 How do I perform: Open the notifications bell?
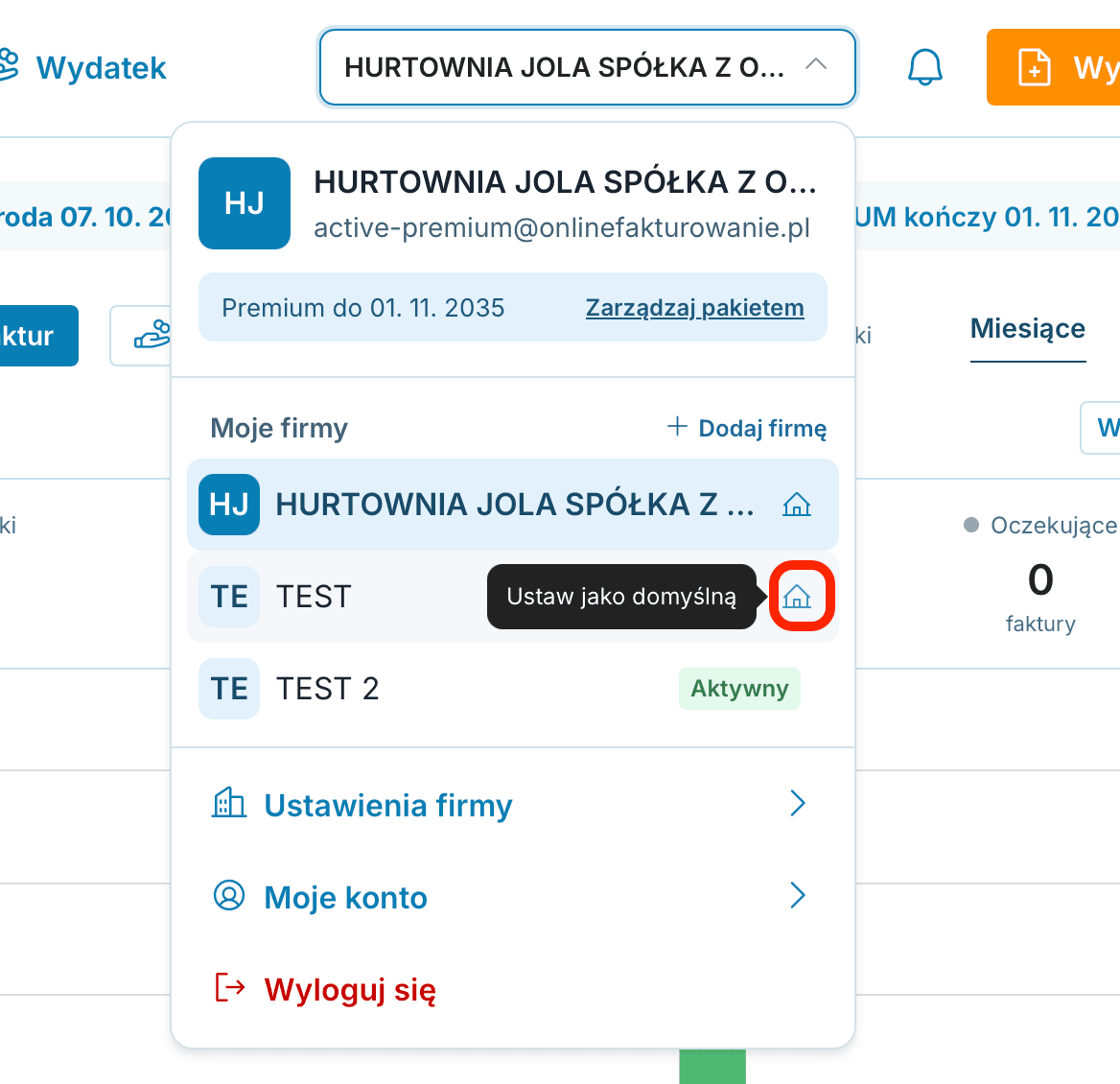925,67
